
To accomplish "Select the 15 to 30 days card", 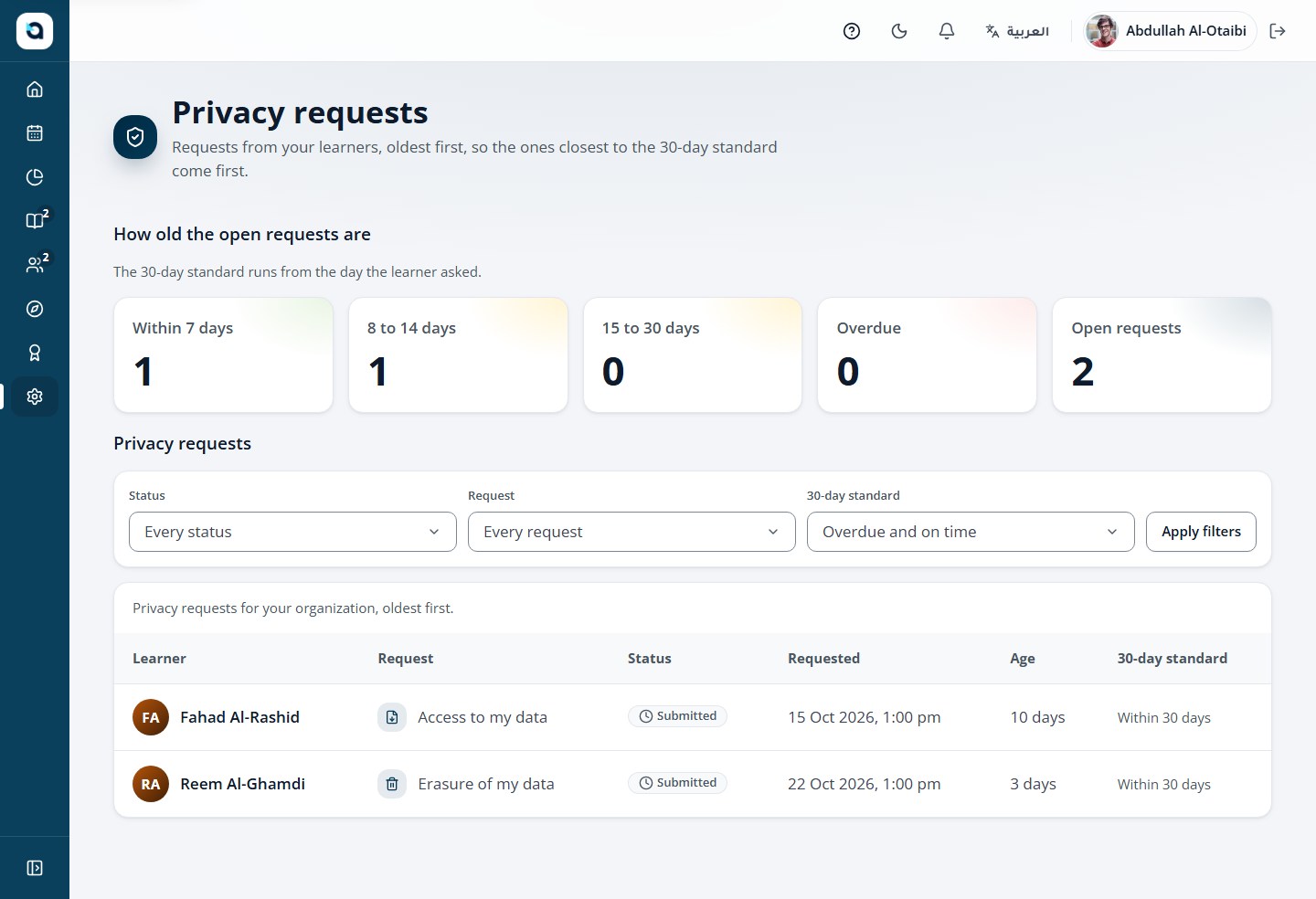I will pyautogui.click(x=693, y=354).
